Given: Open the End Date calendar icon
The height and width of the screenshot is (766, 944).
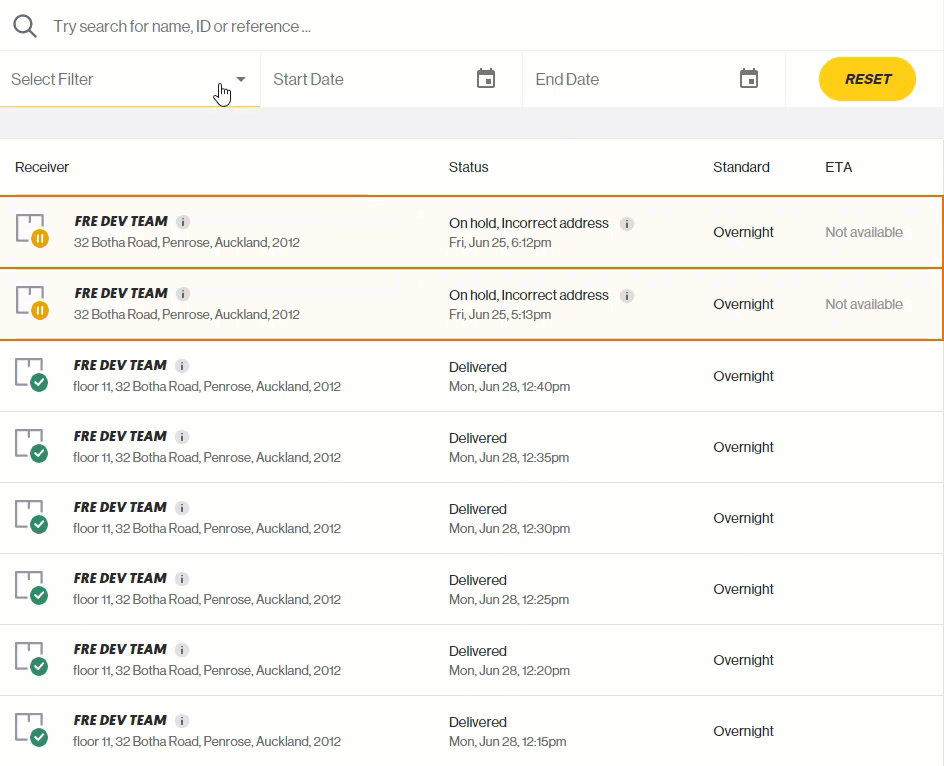Looking at the screenshot, I should [749, 77].
